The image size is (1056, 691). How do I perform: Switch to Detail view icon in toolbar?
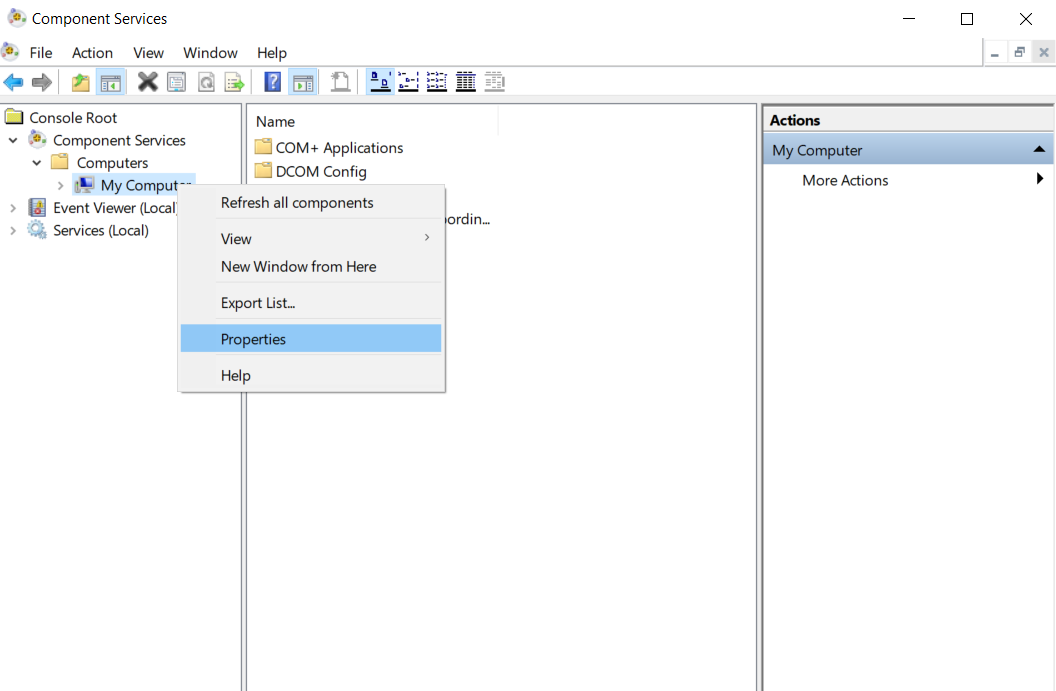465,82
